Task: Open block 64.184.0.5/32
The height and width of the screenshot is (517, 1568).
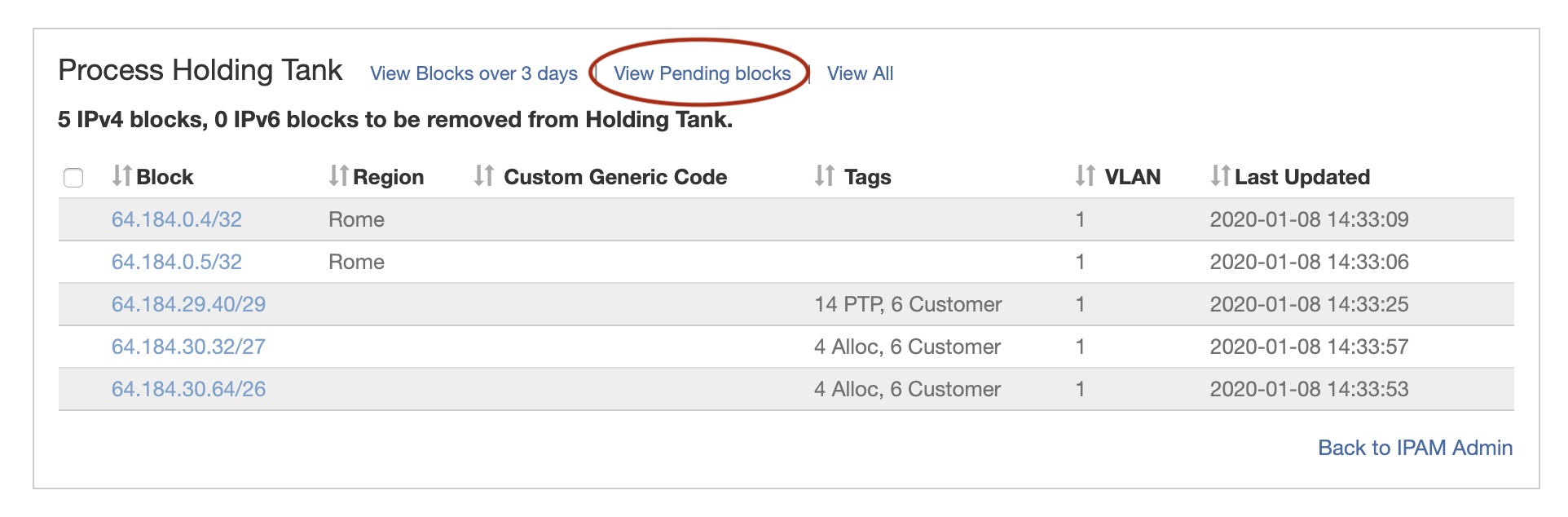Action: (177, 262)
